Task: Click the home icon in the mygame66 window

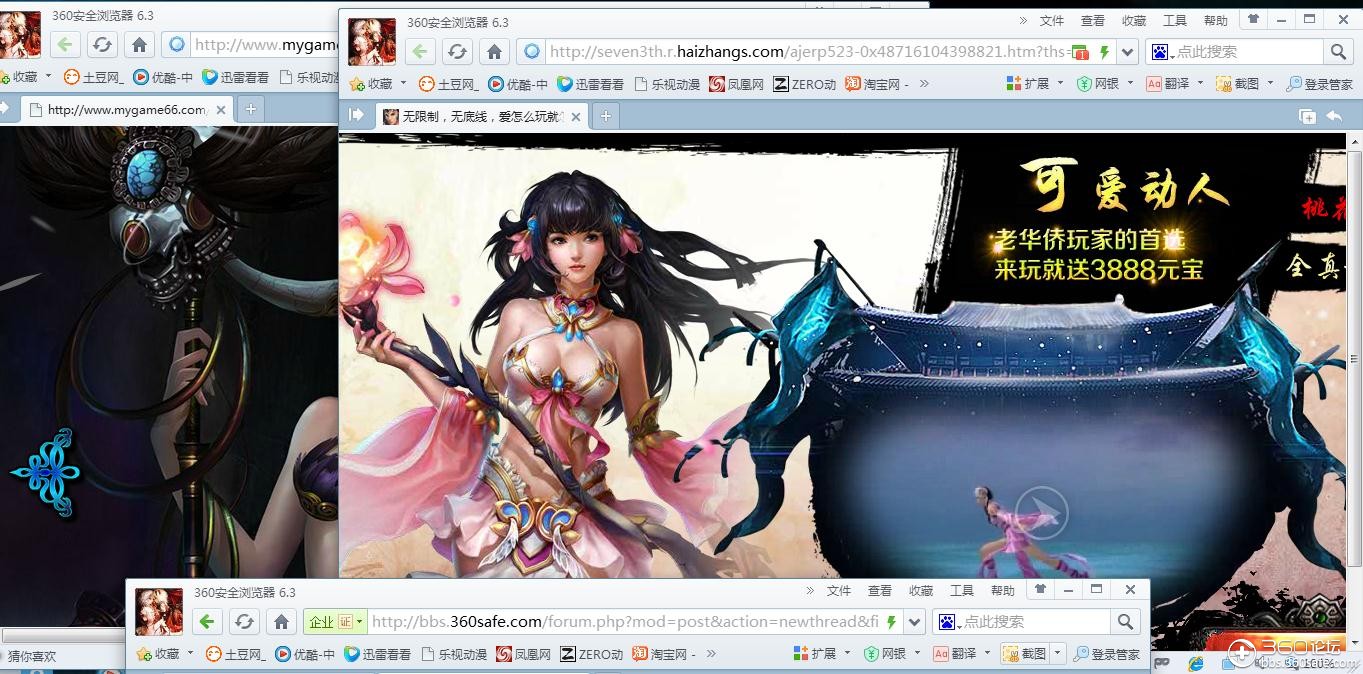Action: (x=139, y=44)
